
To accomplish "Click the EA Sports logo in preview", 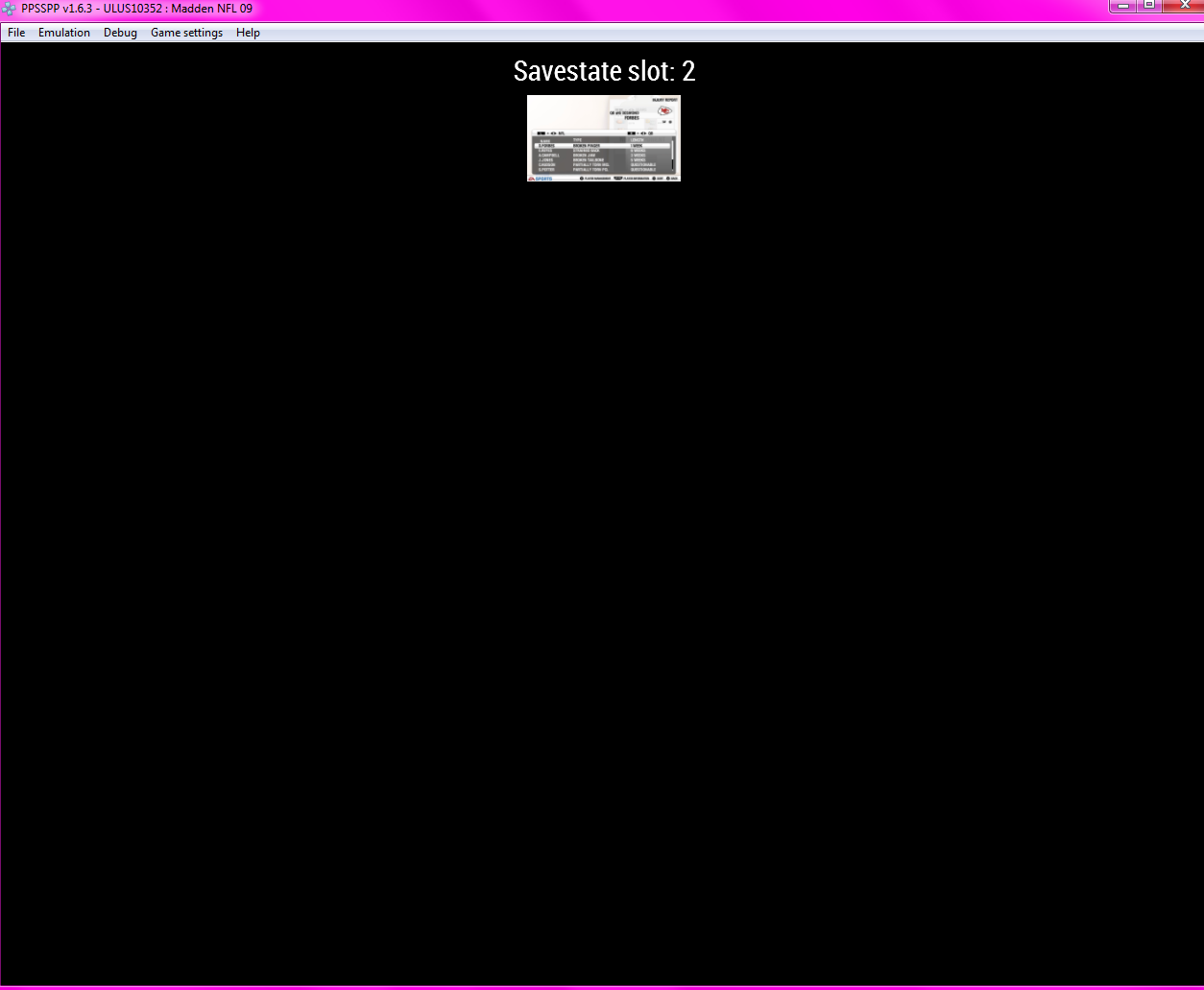I will coord(541,178).
